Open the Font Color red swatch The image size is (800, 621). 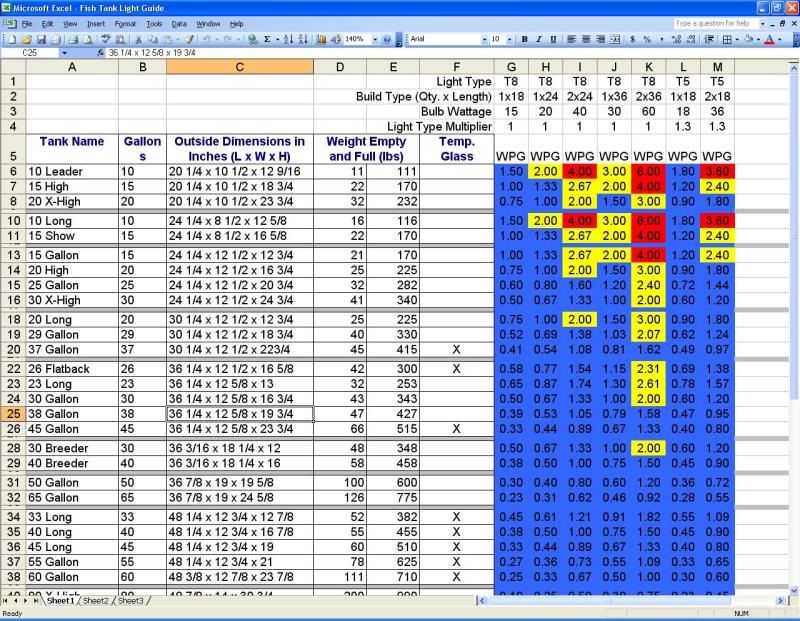click(769, 39)
